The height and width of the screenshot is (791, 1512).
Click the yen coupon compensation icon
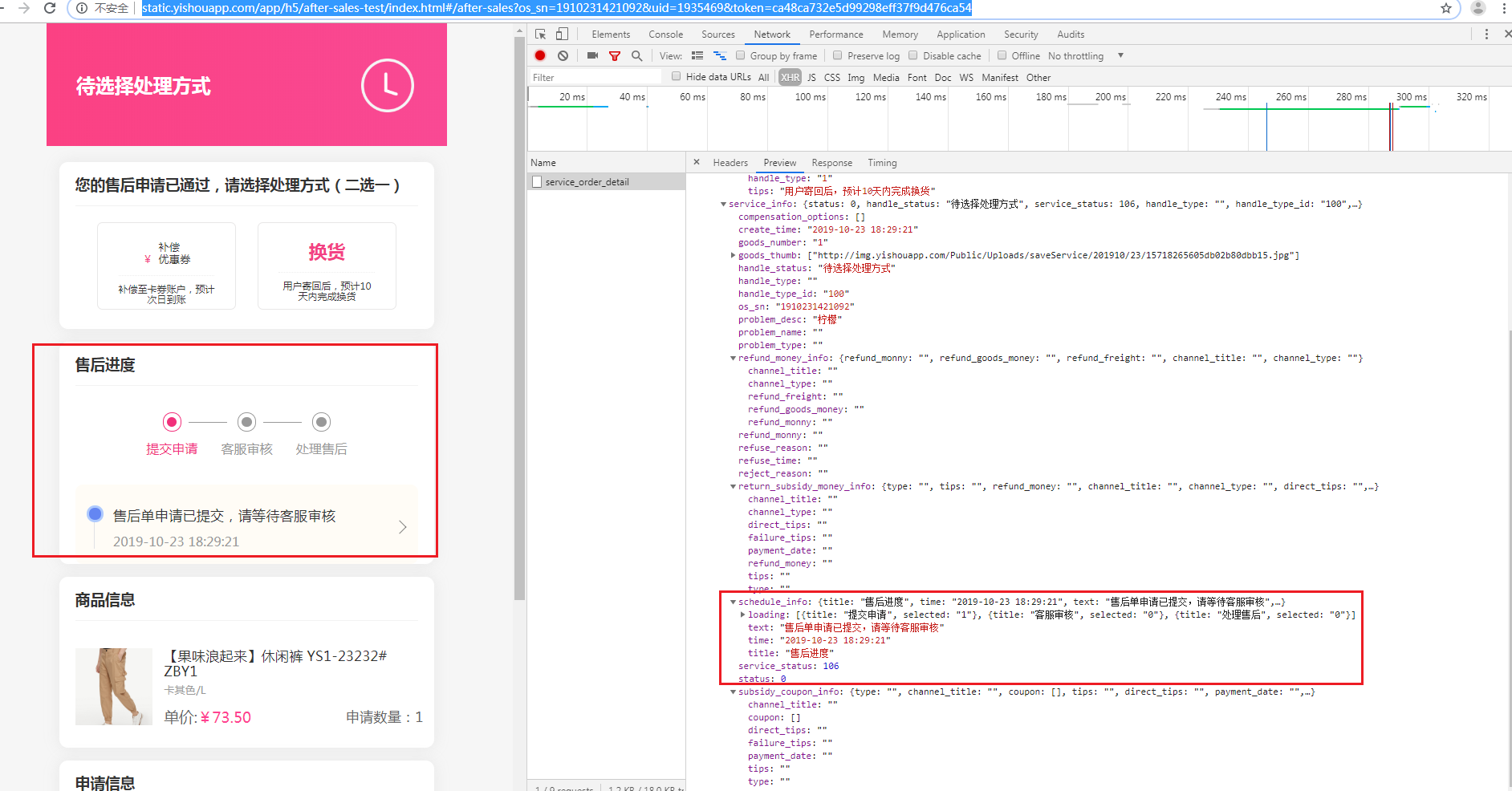[148, 258]
